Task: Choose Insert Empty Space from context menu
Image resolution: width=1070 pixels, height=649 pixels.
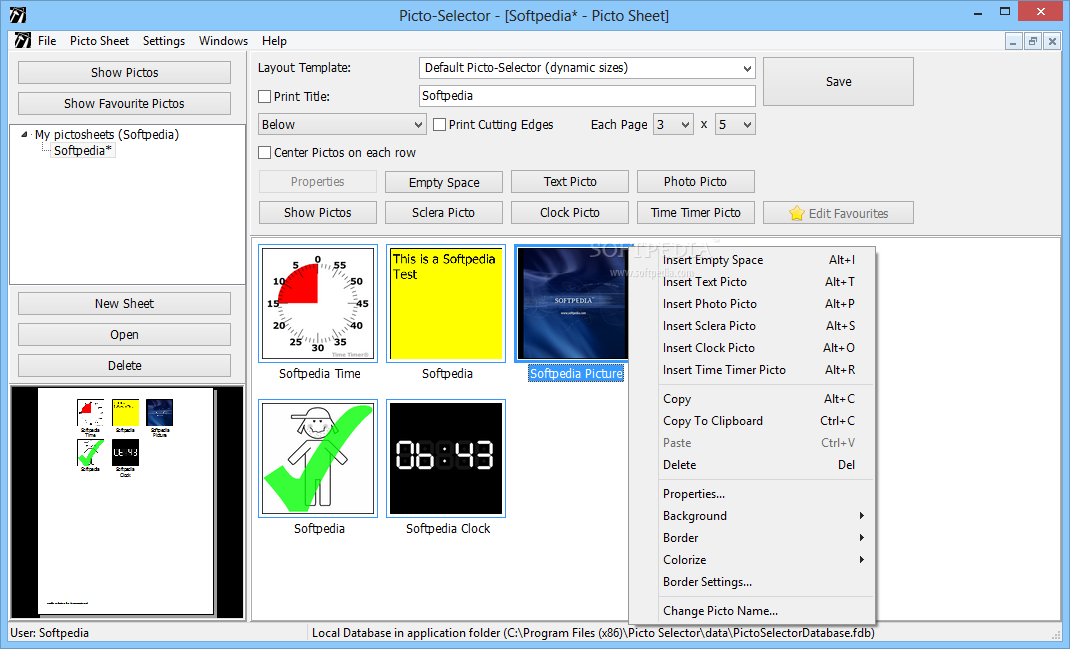Action: point(751,260)
